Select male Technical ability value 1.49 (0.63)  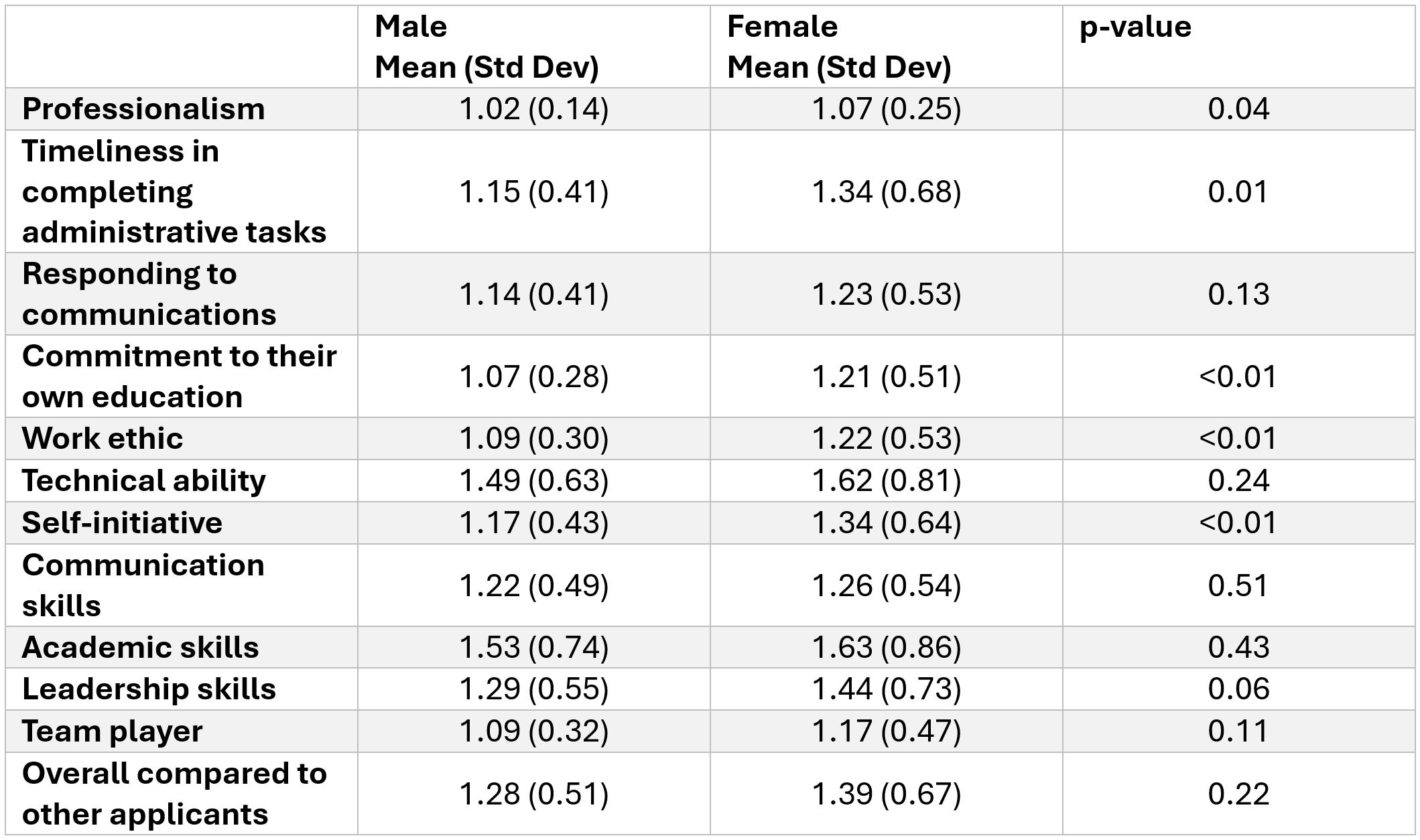(533, 481)
